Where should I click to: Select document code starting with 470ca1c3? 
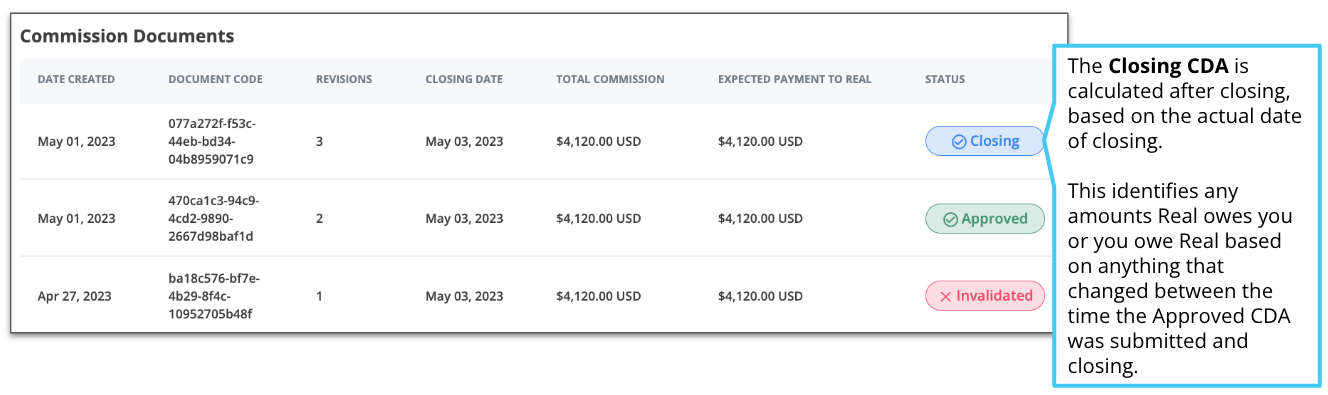(211, 218)
